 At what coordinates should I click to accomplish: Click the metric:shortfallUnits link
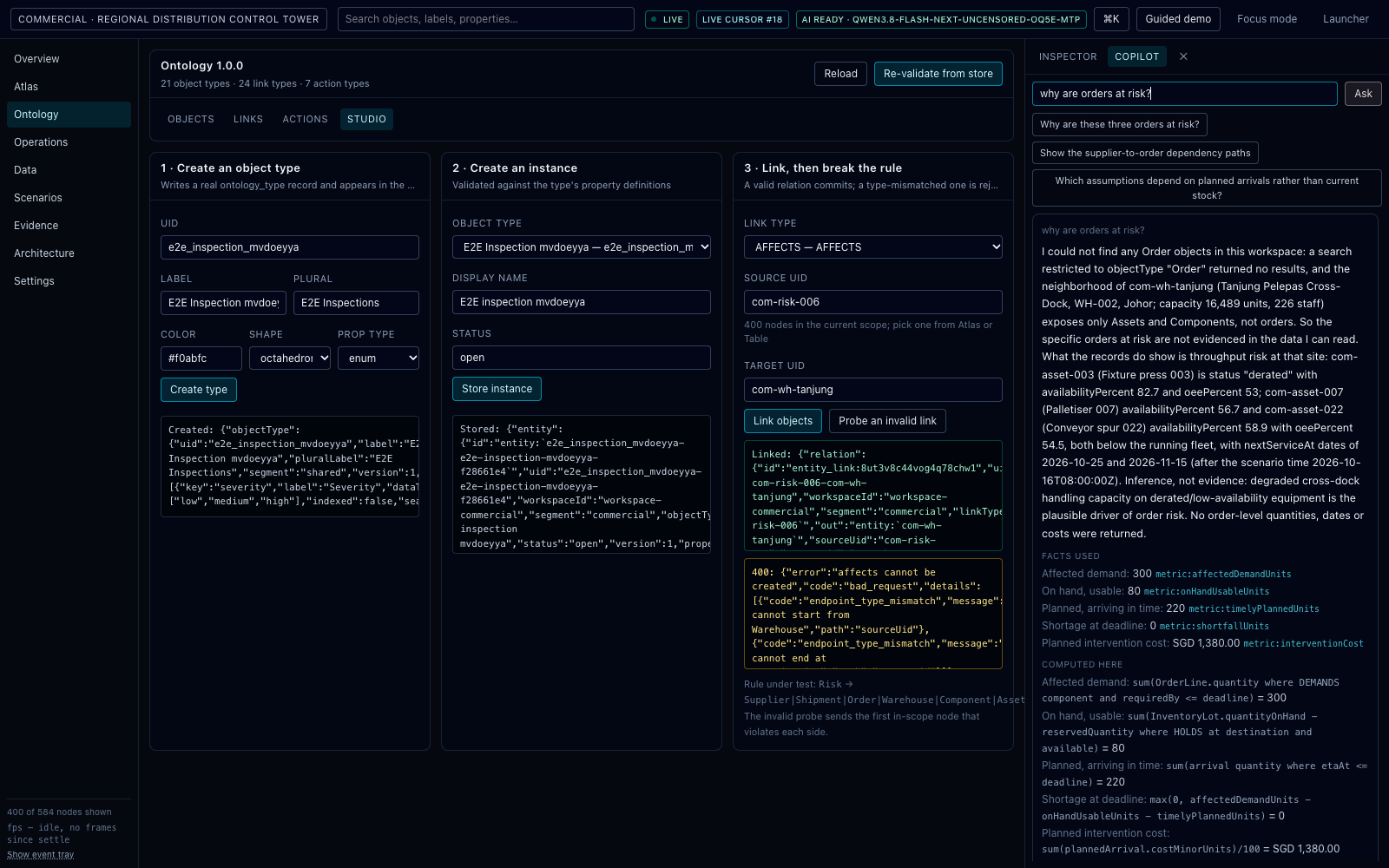tap(1215, 627)
